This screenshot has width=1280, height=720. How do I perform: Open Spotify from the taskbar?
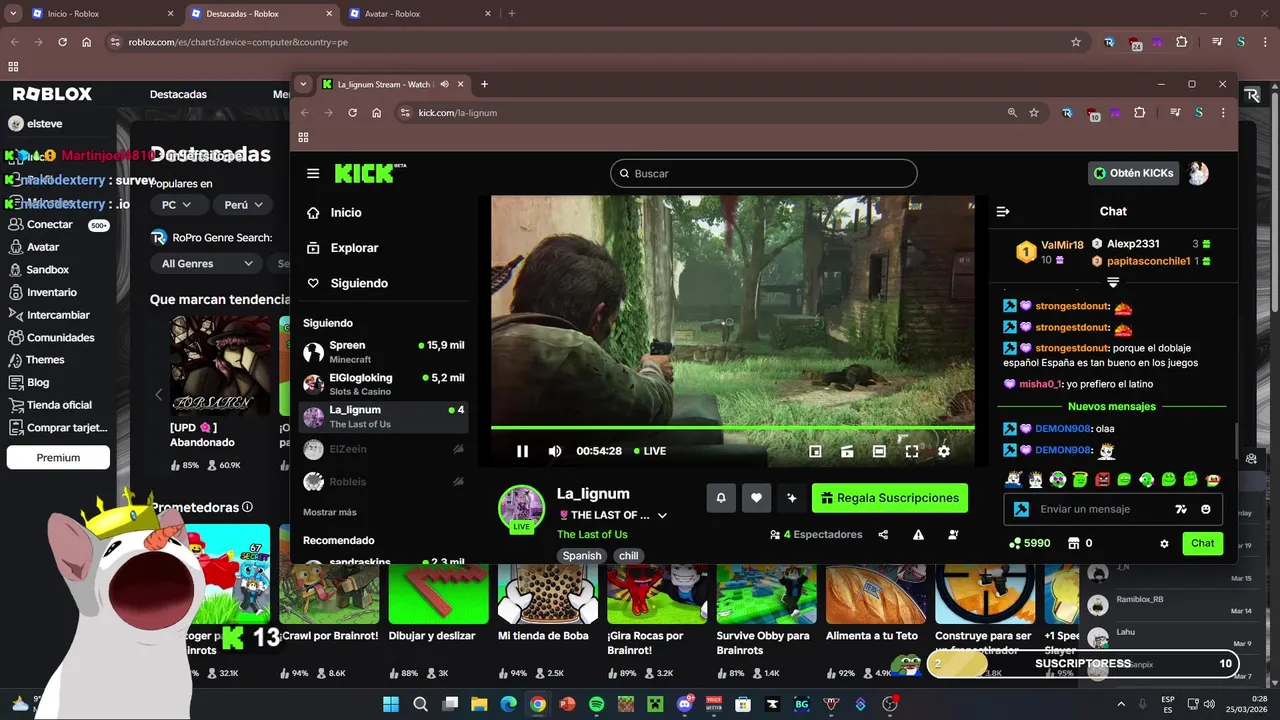click(x=596, y=704)
